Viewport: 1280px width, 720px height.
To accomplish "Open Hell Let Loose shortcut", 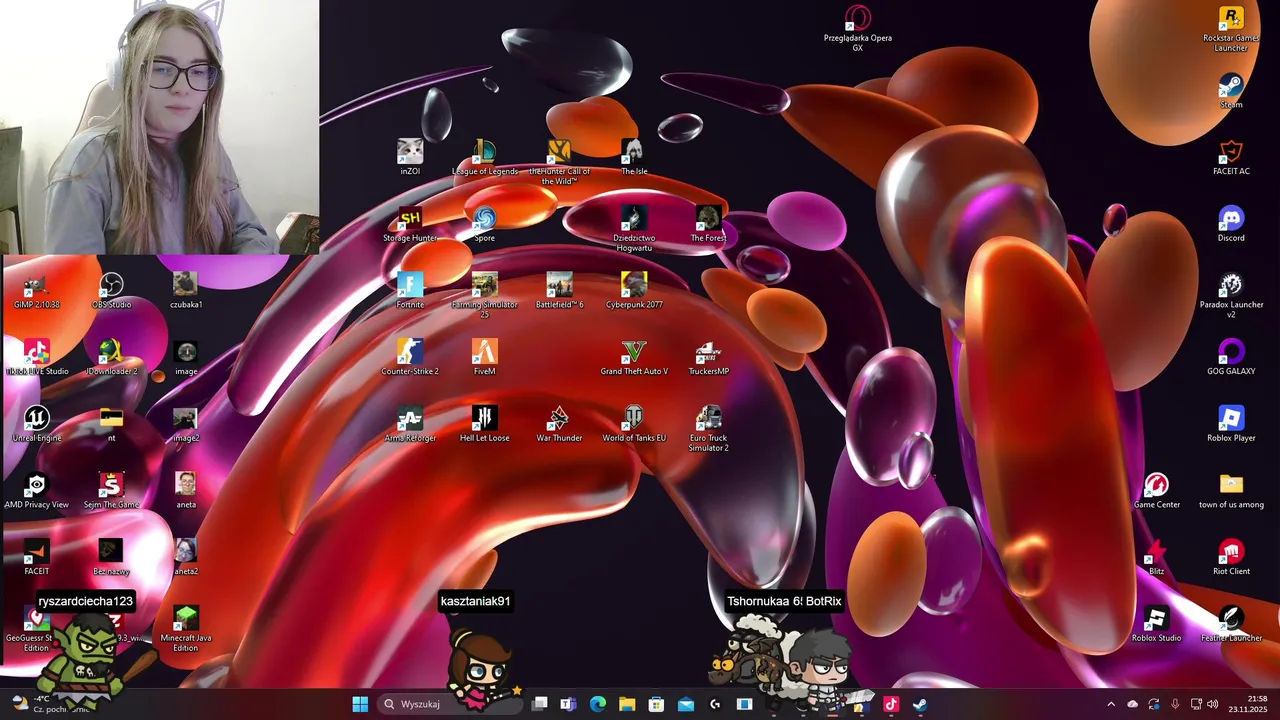I will [484, 425].
